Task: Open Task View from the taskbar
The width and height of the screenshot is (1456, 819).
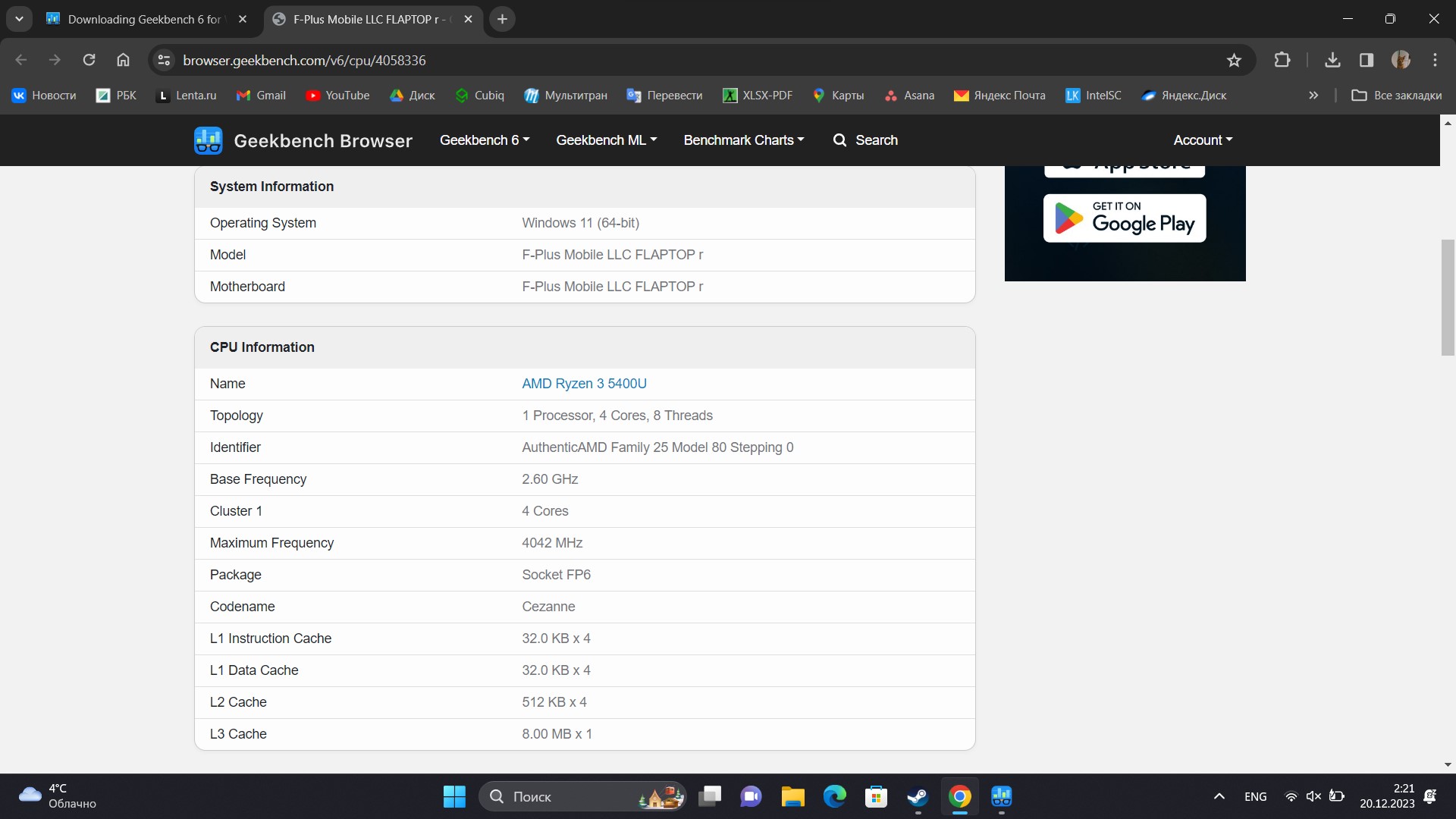Action: tap(710, 796)
